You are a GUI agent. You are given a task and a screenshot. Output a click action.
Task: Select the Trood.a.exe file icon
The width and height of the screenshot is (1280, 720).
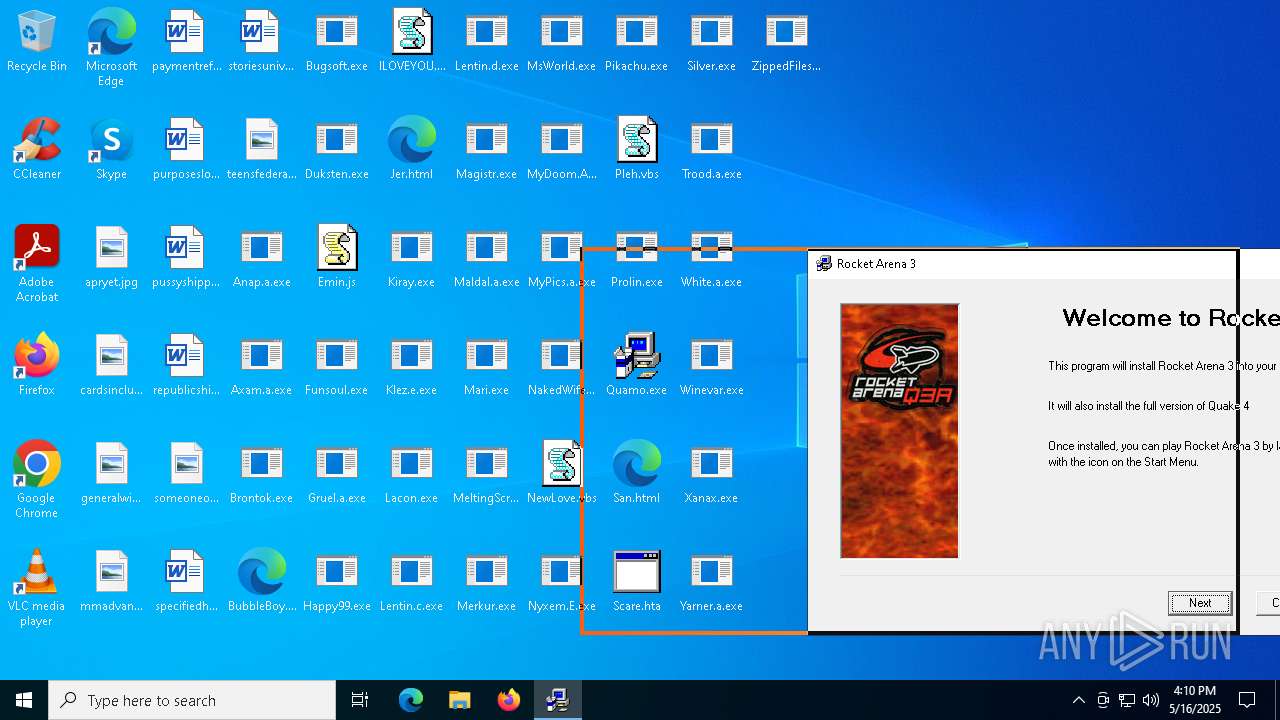(x=712, y=150)
